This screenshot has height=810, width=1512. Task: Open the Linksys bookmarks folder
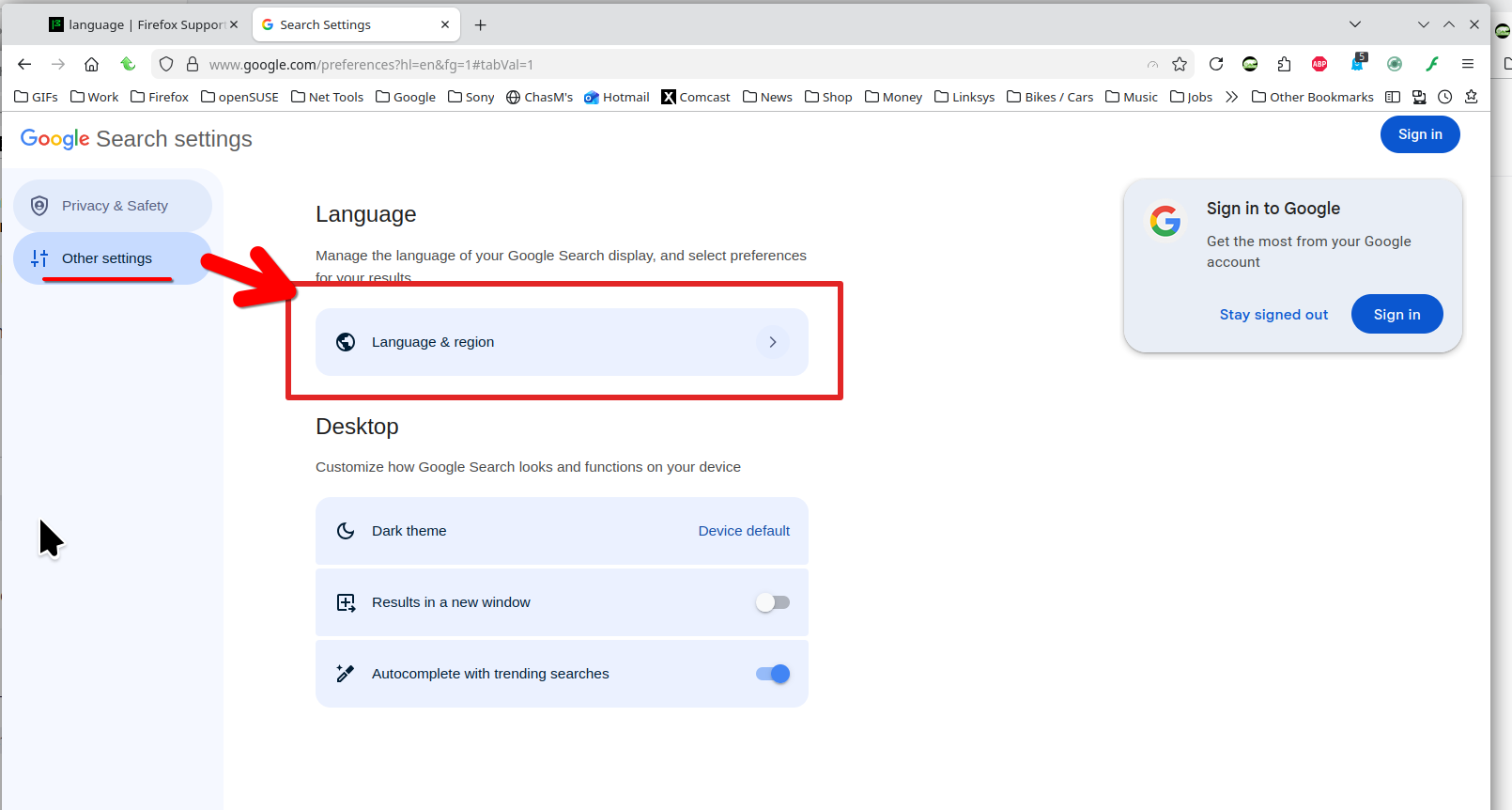point(964,97)
